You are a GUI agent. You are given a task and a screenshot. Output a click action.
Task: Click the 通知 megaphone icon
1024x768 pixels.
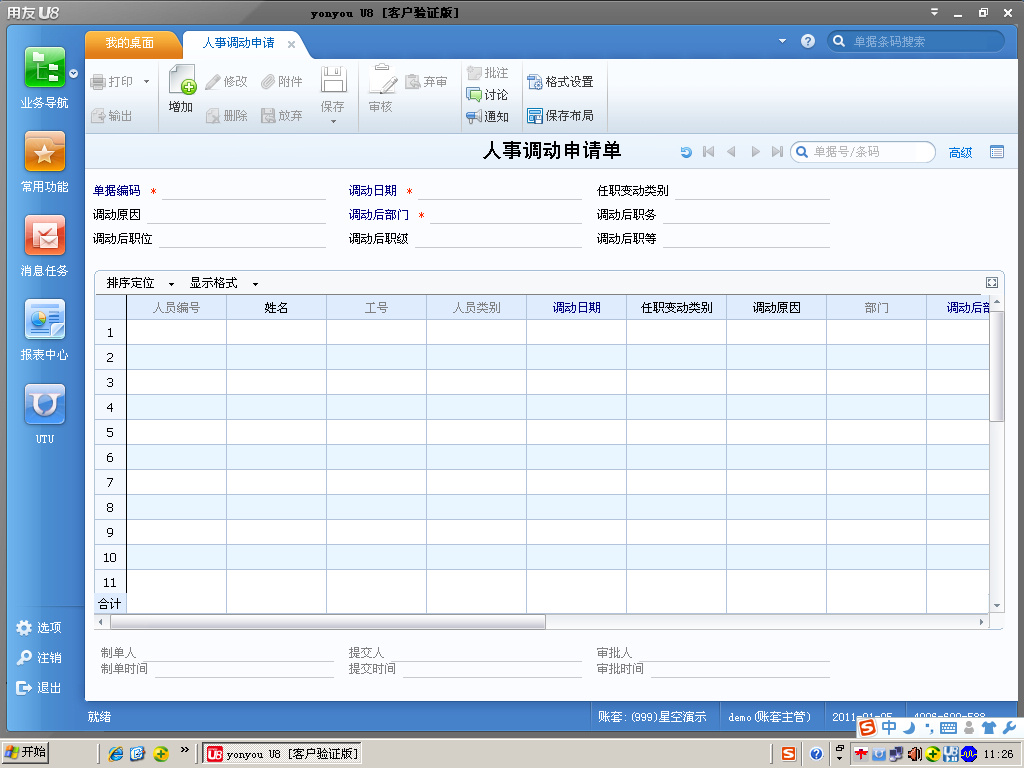pyautogui.click(x=474, y=117)
